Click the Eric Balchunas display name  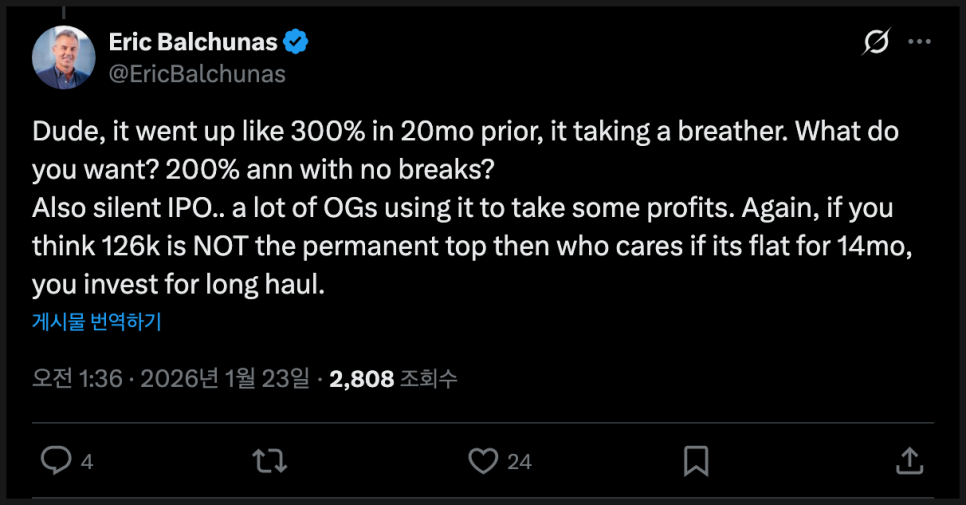pos(191,43)
